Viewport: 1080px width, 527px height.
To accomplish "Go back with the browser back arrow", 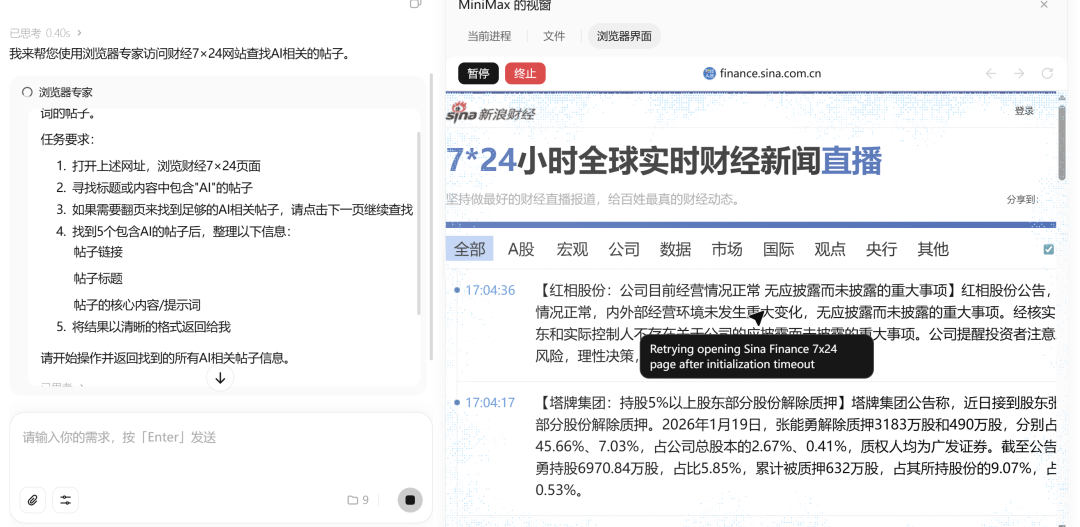I will tap(990, 74).
